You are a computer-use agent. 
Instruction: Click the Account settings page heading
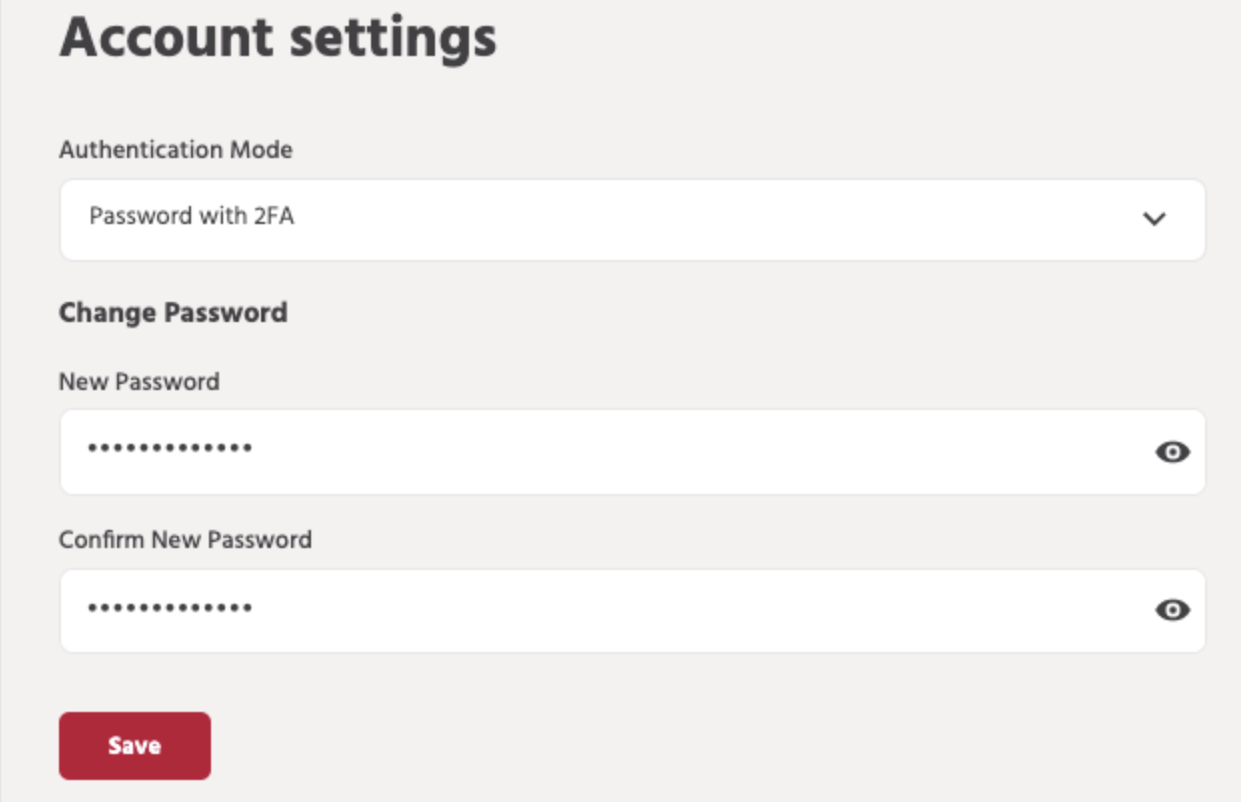pyautogui.click(x=278, y=38)
